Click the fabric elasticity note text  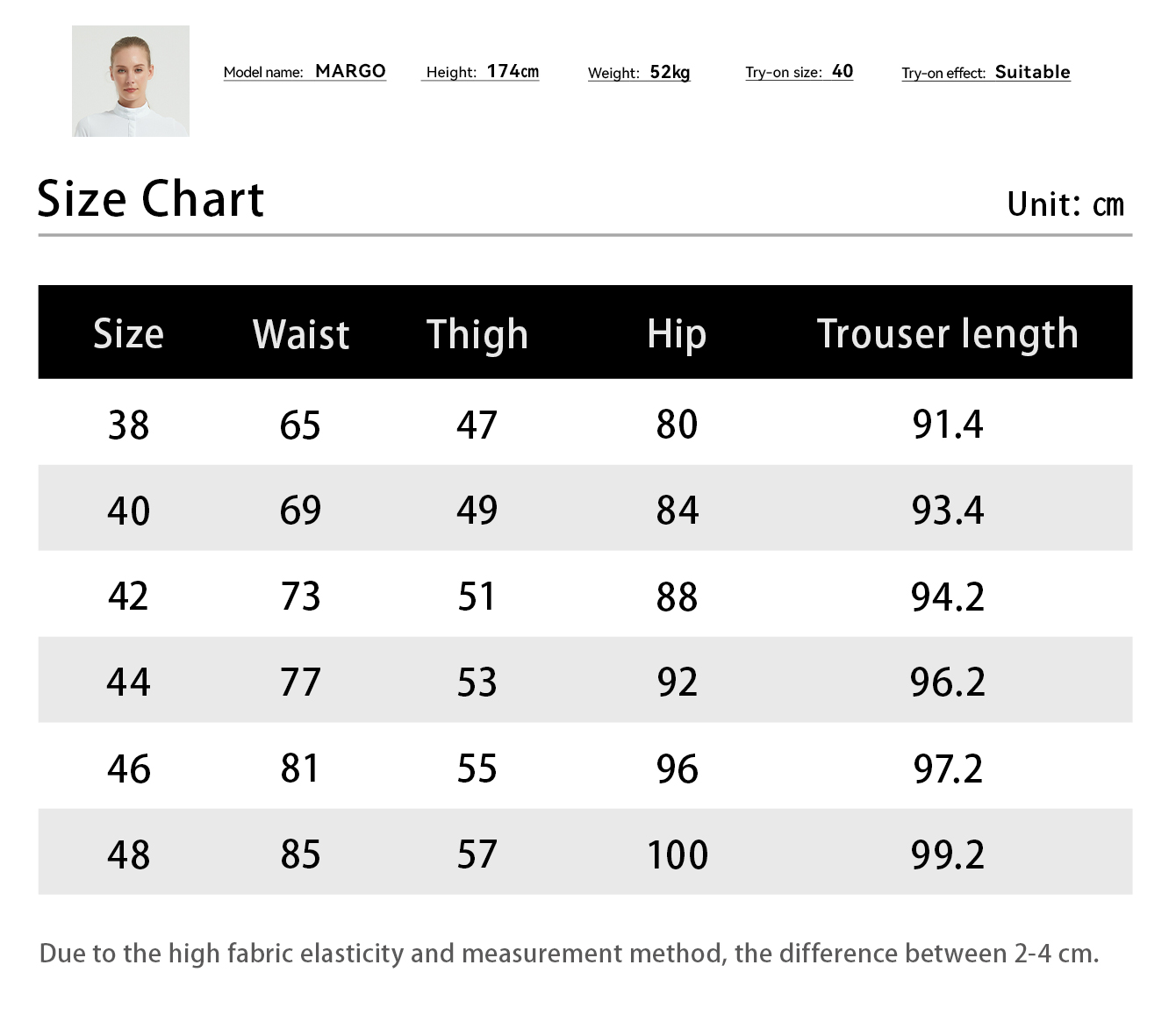(x=570, y=953)
